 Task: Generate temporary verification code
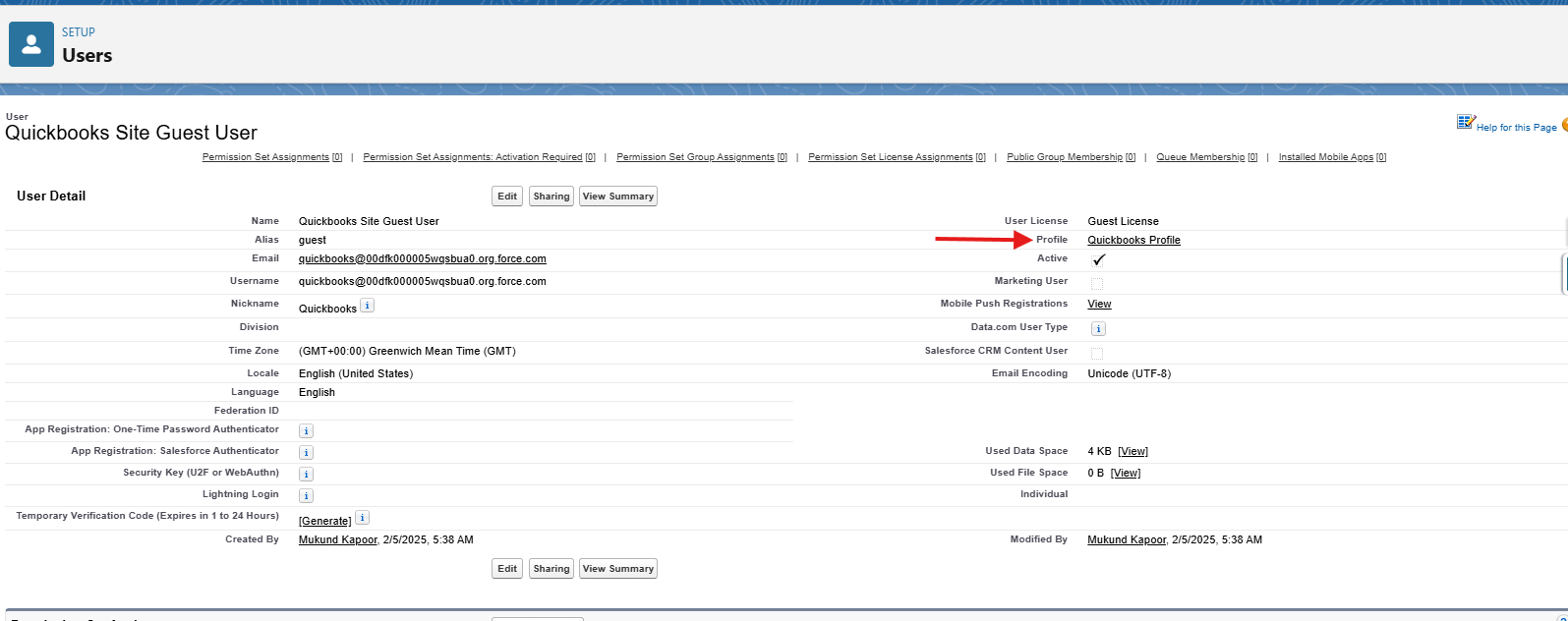click(324, 522)
